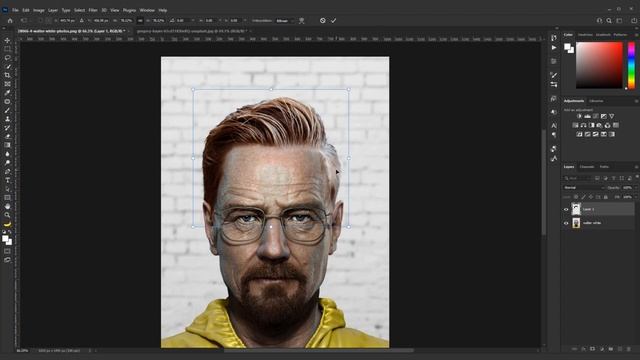Select the Rectangle shape tool
Screen dimensions: 640x360
pyautogui.click(x=7, y=198)
